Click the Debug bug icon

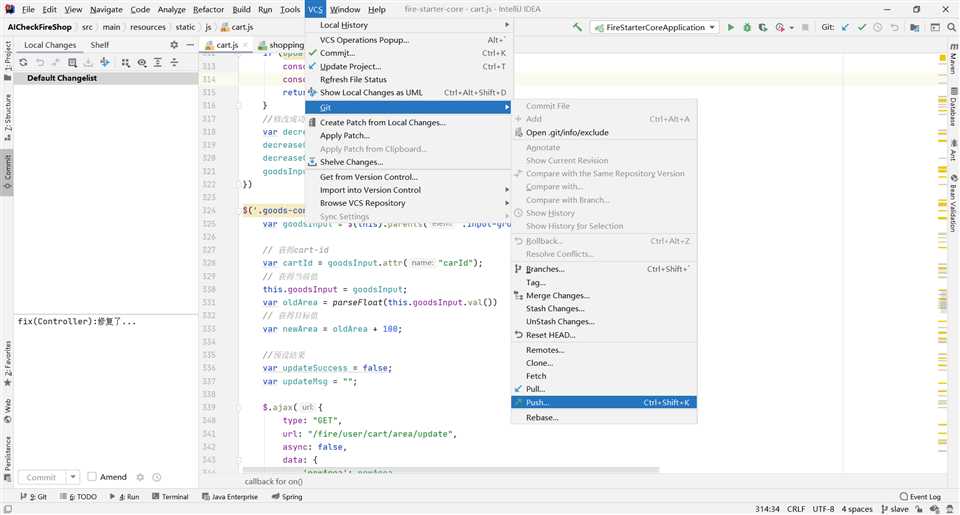[x=747, y=27]
